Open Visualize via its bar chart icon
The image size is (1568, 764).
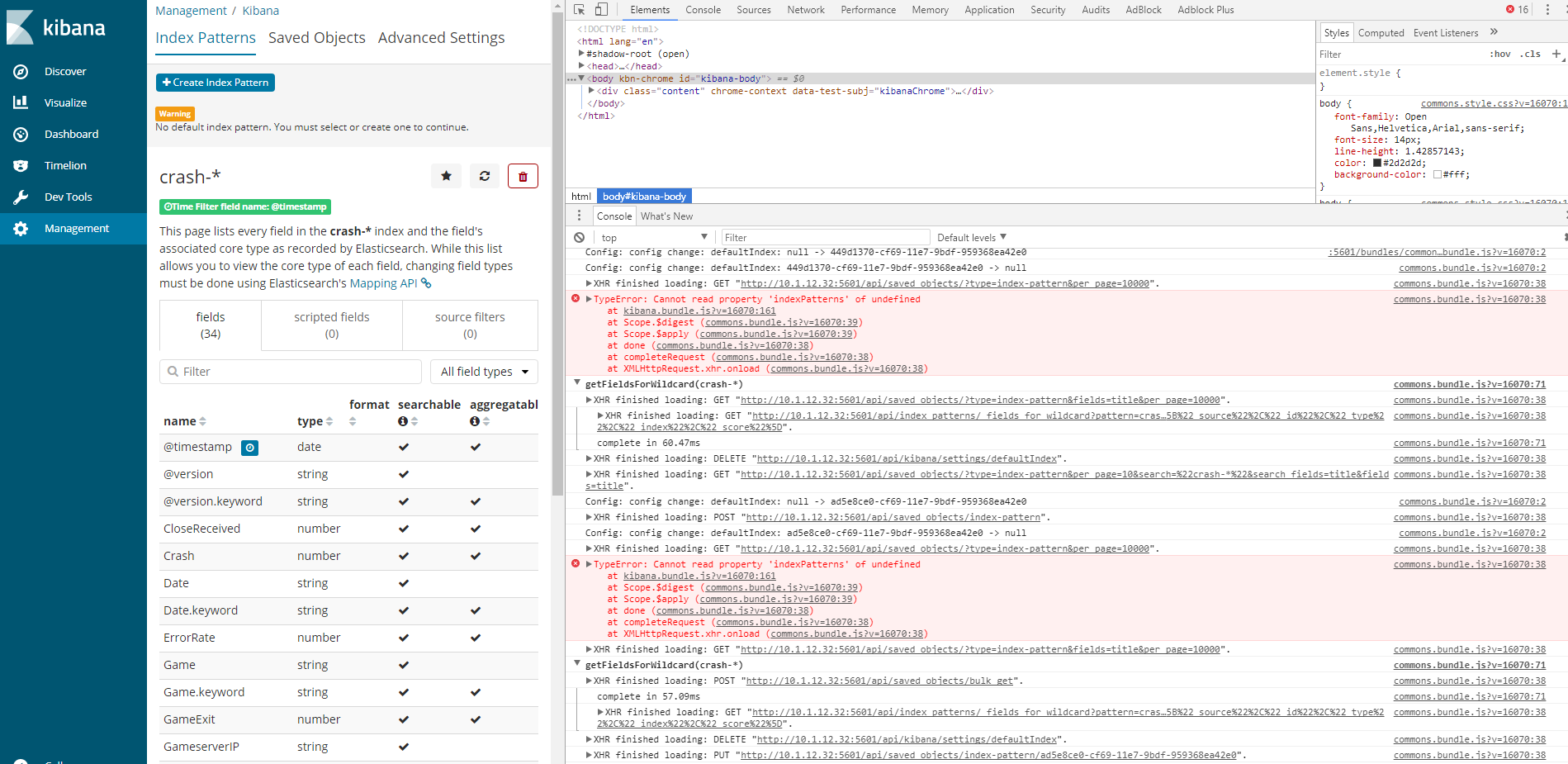(21, 102)
